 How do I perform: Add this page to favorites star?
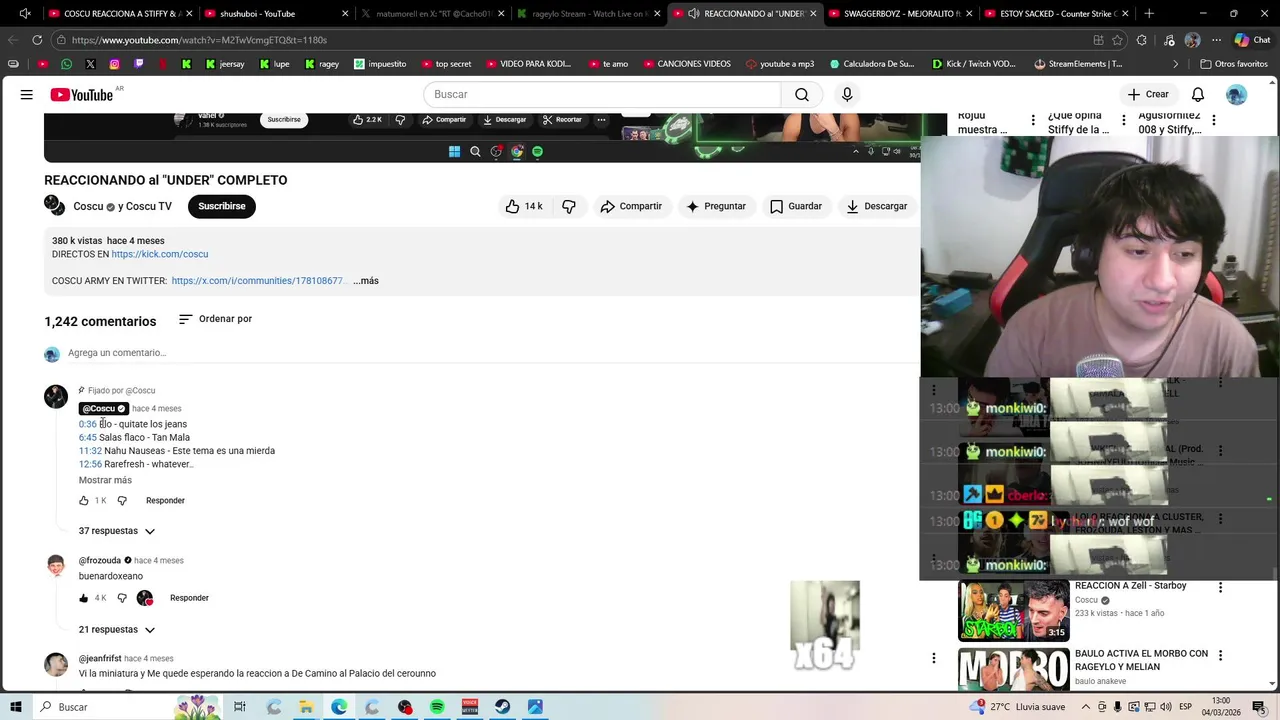tap(1117, 40)
